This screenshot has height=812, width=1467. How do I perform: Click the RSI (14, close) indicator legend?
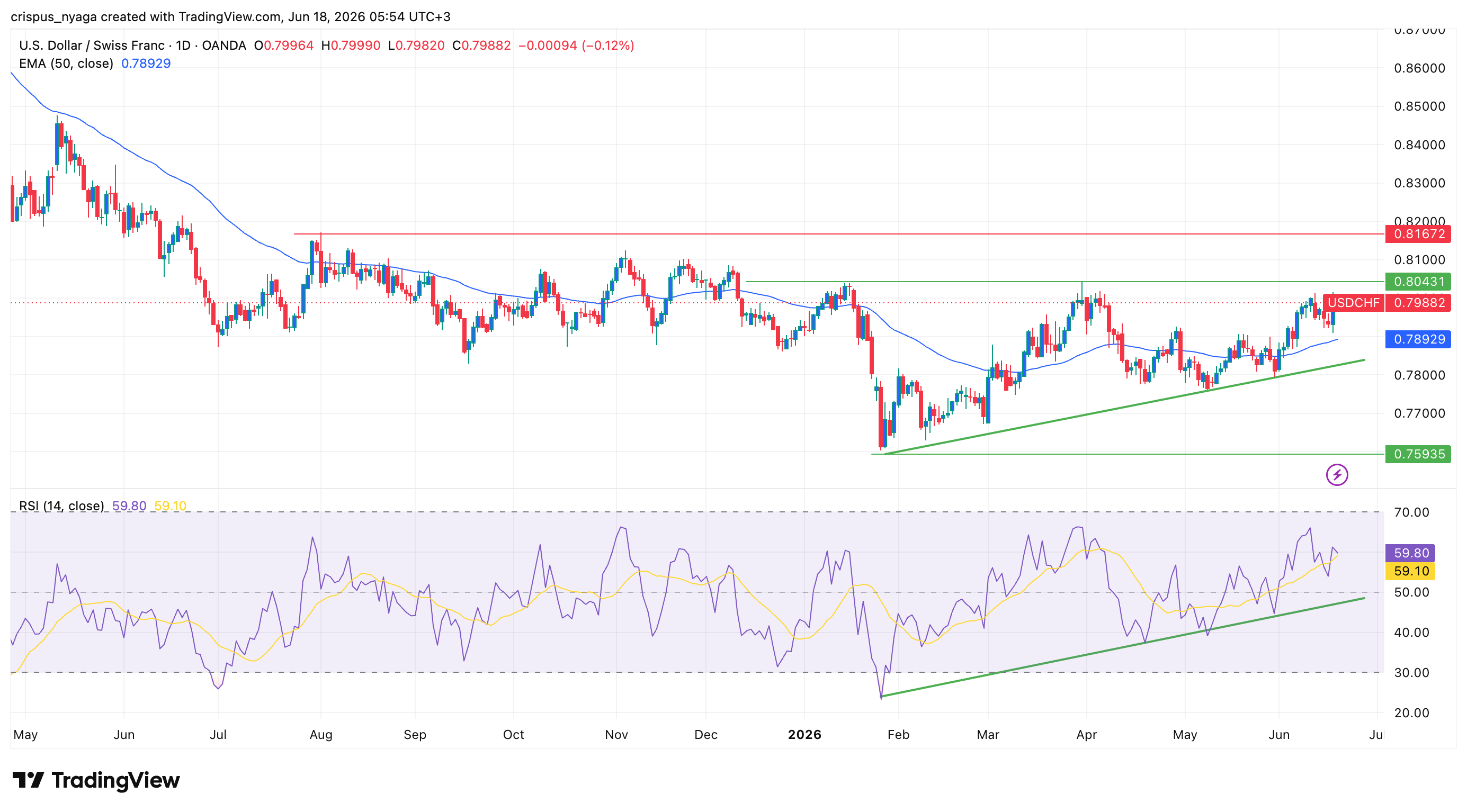[x=61, y=506]
